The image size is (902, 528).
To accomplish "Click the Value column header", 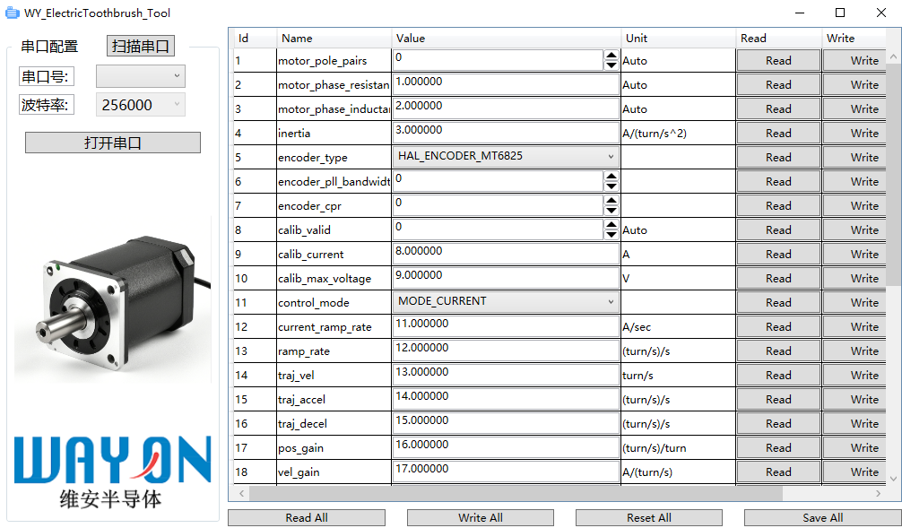I will pyautogui.click(x=410, y=38).
